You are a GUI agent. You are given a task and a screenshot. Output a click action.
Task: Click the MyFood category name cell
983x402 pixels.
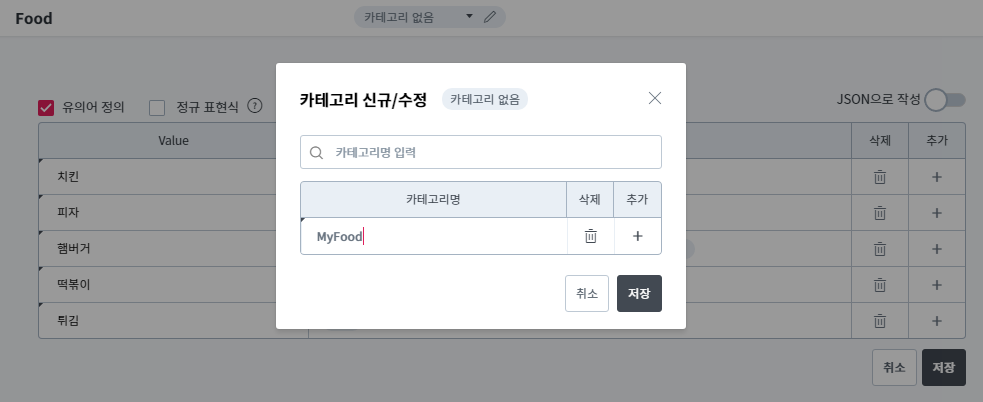tap(433, 236)
